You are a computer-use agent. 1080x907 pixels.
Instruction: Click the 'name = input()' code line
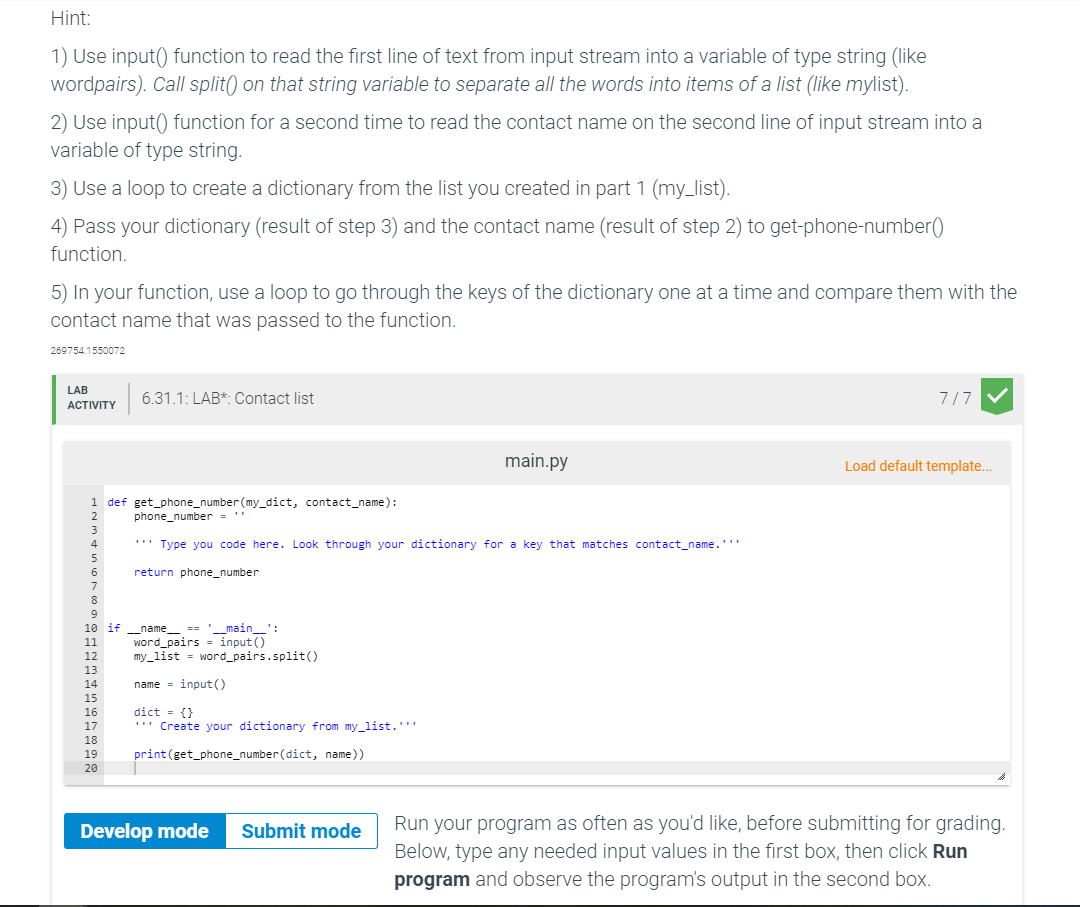180,685
